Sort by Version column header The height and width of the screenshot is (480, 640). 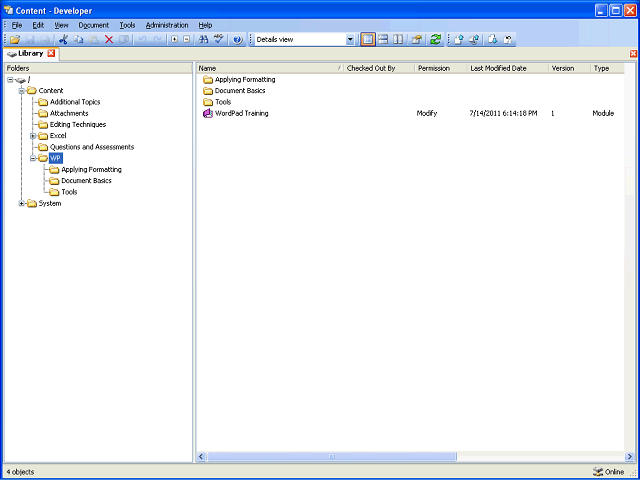(570, 69)
